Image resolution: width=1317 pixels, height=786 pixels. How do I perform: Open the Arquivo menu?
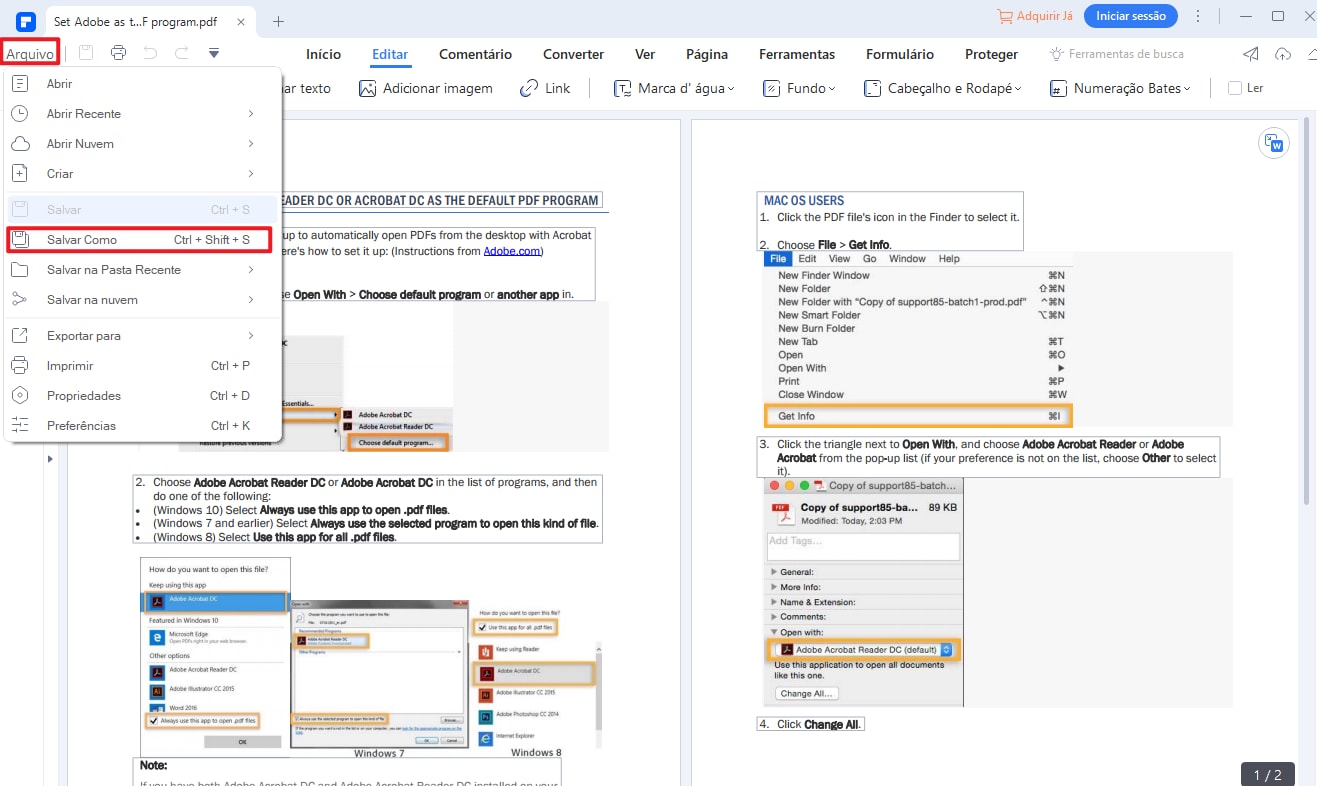click(x=30, y=53)
